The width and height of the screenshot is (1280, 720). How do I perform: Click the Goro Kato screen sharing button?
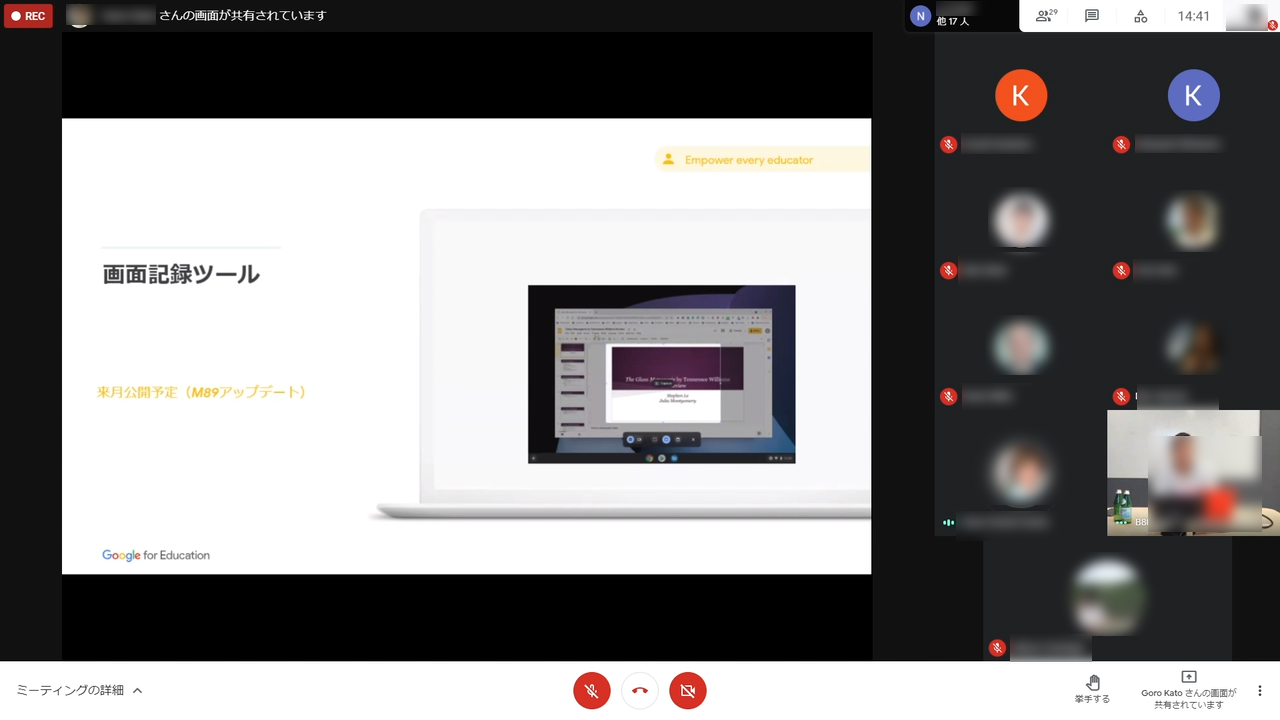[x=1188, y=690]
